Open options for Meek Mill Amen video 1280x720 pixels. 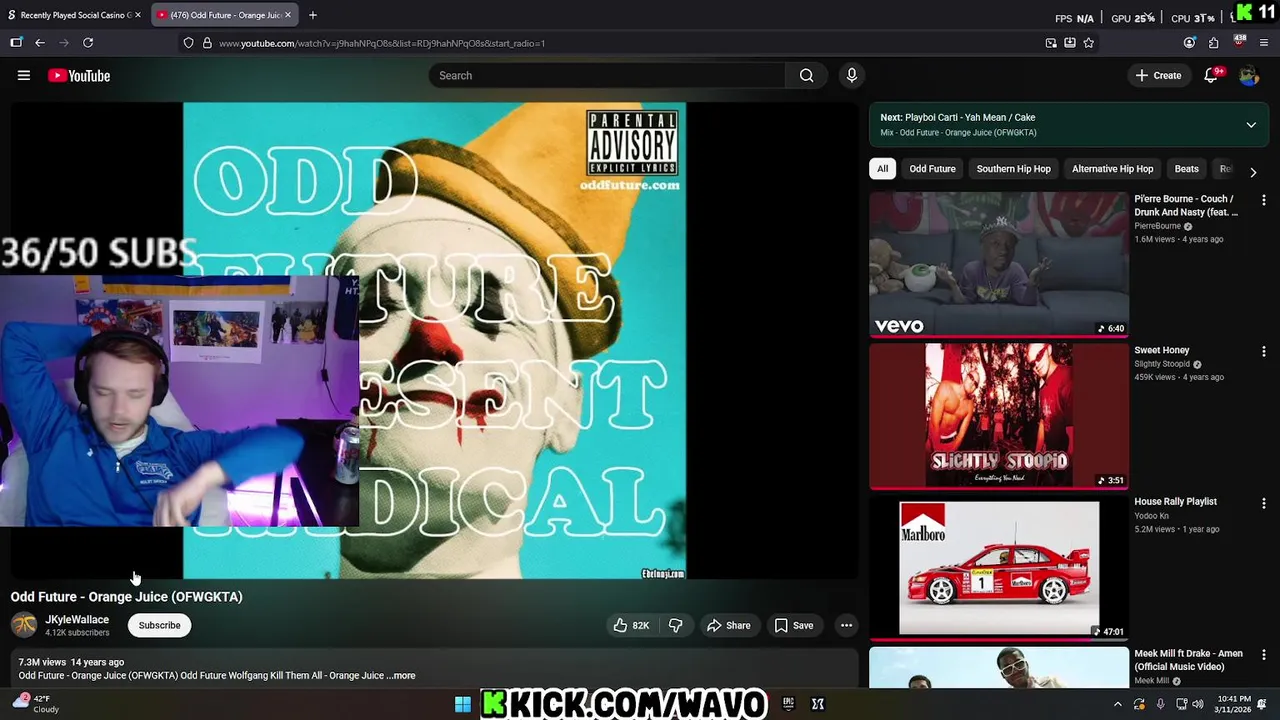click(x=1264, y=655)
